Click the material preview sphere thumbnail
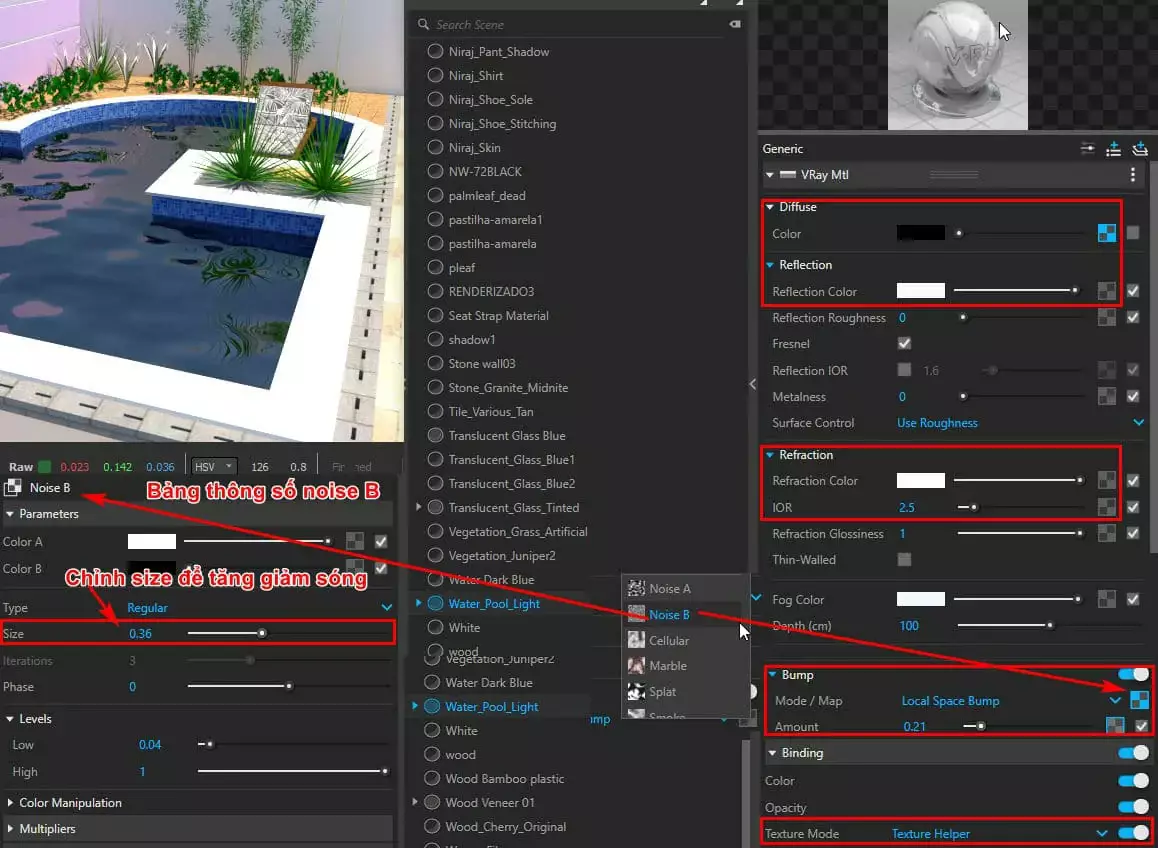 (x=957, y=63)
